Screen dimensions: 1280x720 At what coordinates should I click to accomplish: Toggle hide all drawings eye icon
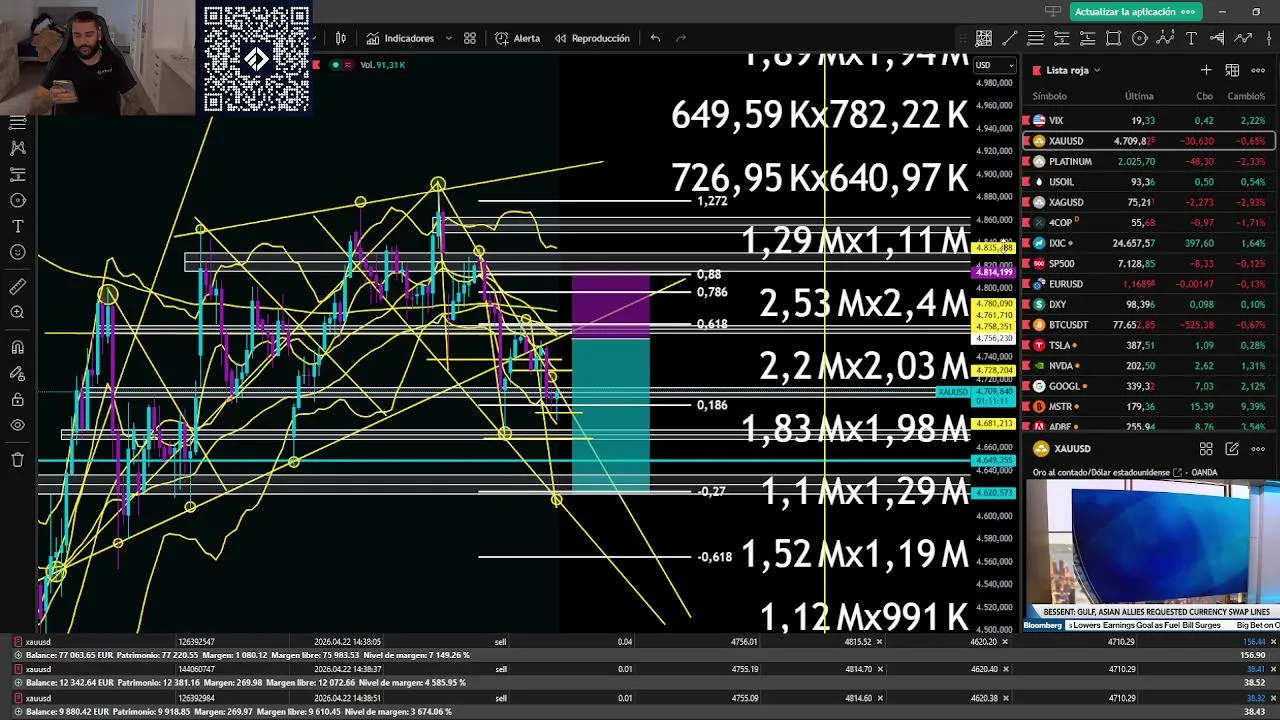(x=17, y=425)
